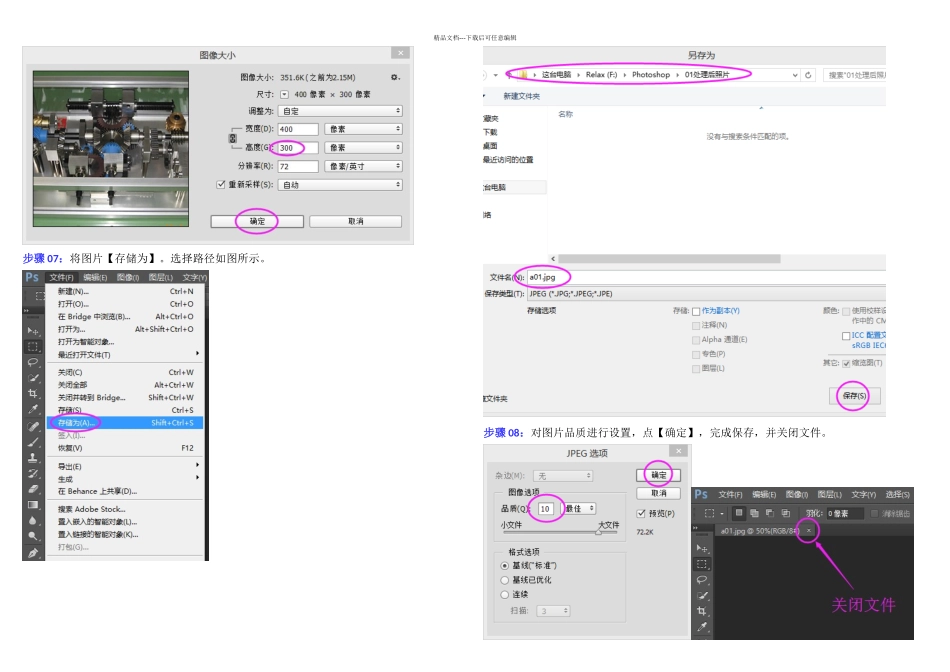The height and width of the screenshot is (672, 950).
Task: Open the 保存类型 JPEG format dropdown
Action: [706, 294]
